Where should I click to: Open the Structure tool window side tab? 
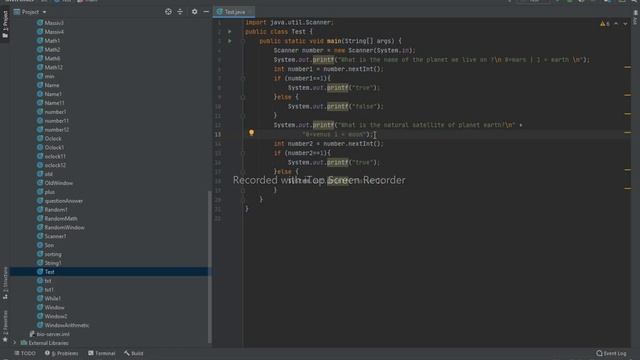pyautogui.click(x=5, y=284)
